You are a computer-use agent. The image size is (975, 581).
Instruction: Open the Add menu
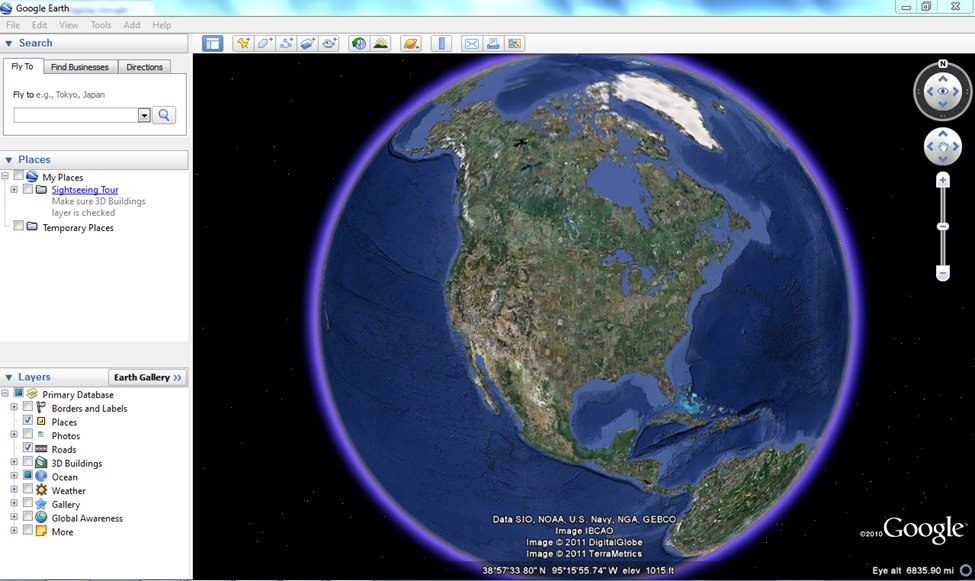click(x=131, y=25)
